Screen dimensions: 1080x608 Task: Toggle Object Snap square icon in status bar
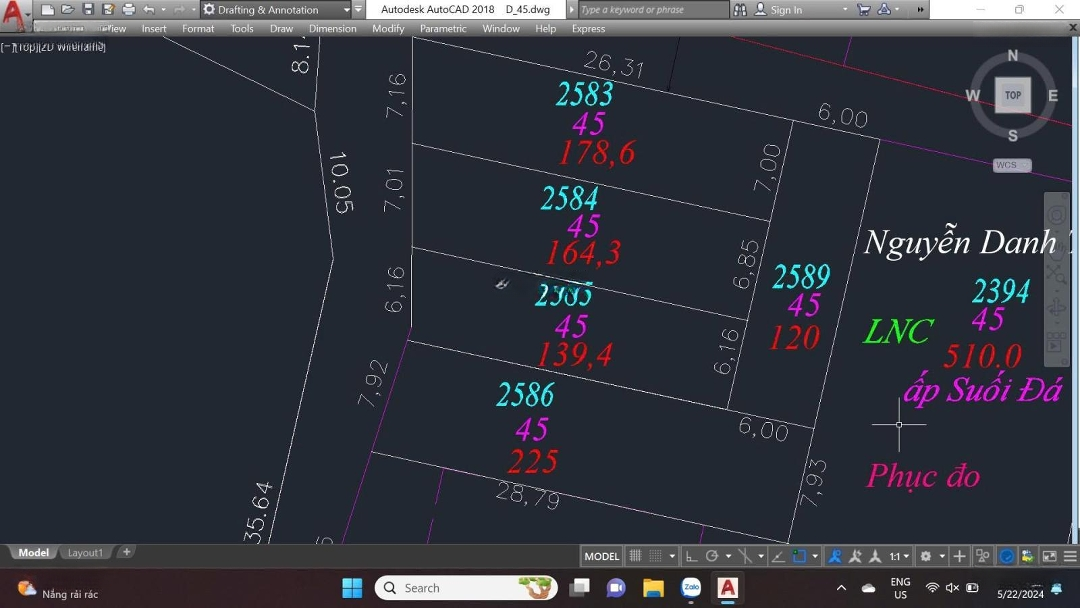click(x=799, y=556)
